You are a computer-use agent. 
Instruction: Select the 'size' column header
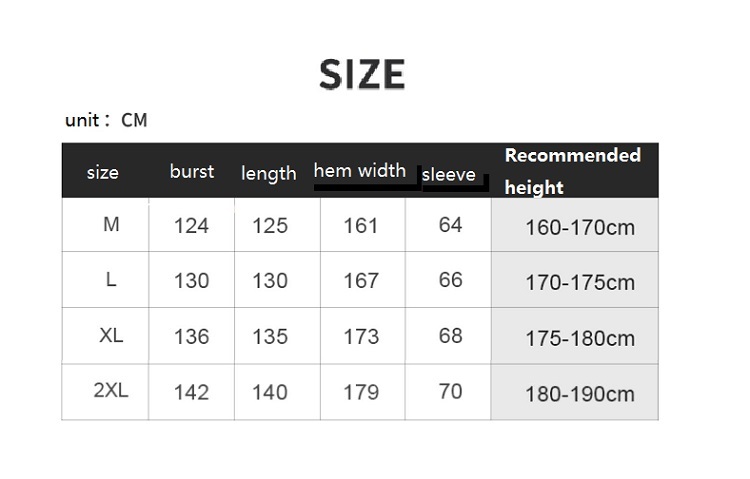103,172
